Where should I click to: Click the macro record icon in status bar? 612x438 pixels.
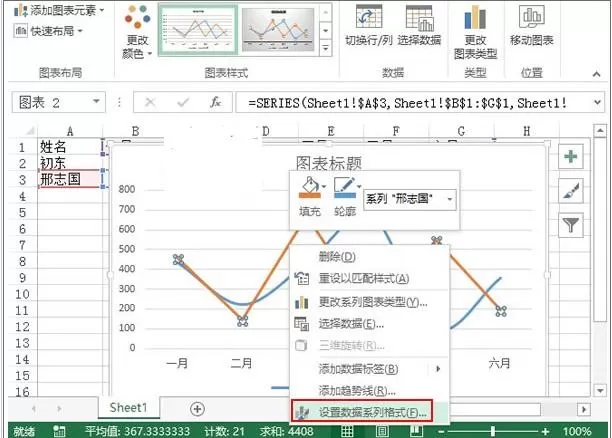pyautogui.click(x=59, y=431)
